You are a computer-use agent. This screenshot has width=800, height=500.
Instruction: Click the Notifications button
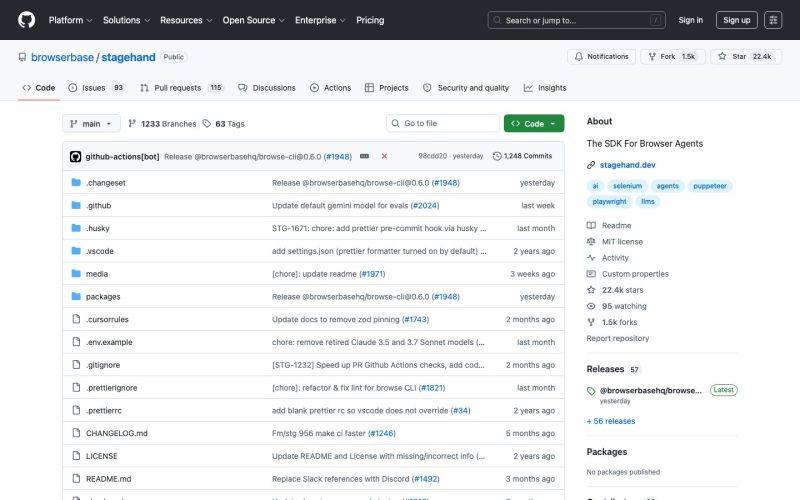(x=602, y=57)
